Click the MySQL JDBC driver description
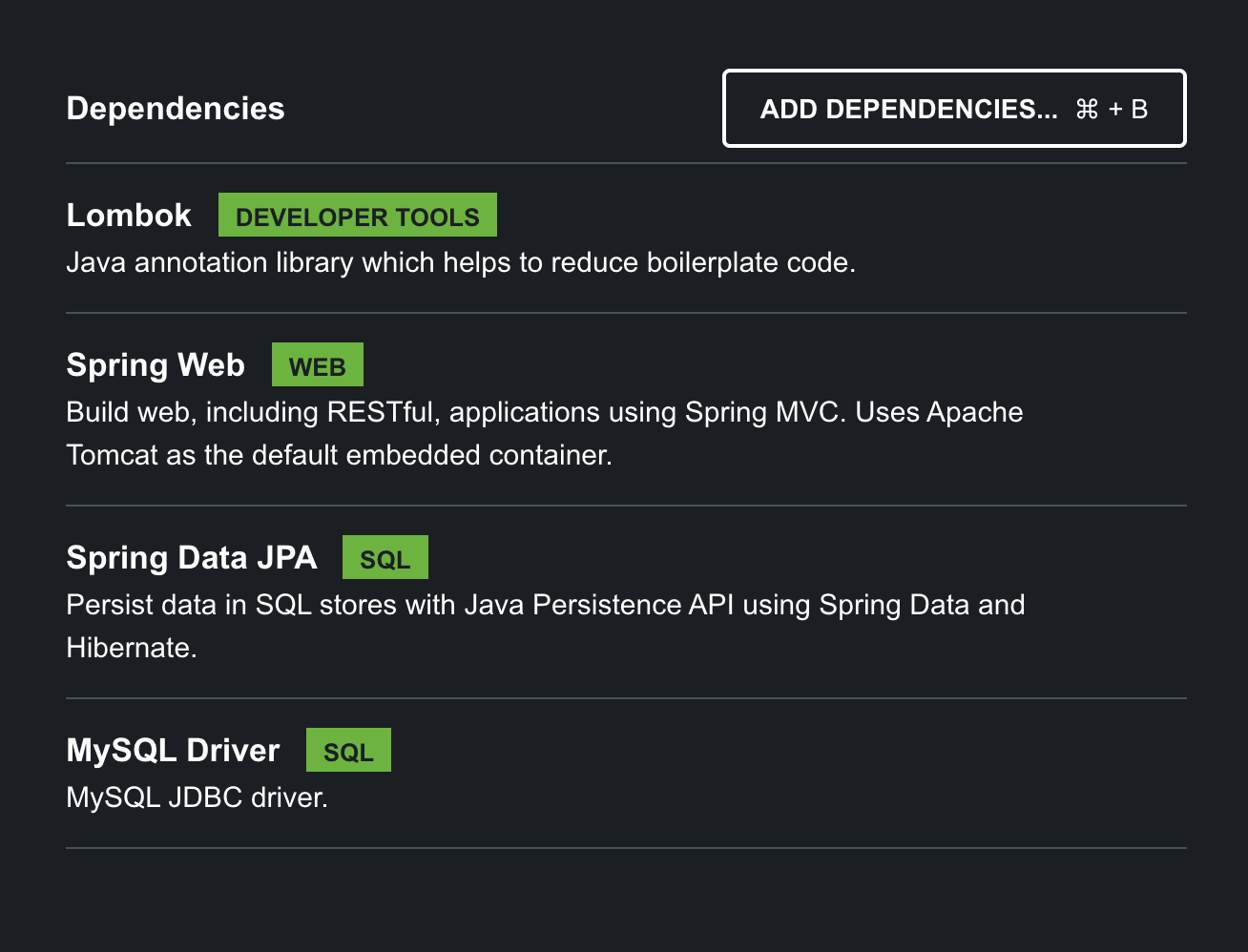The image size is (1248, 952). (197, 797)
